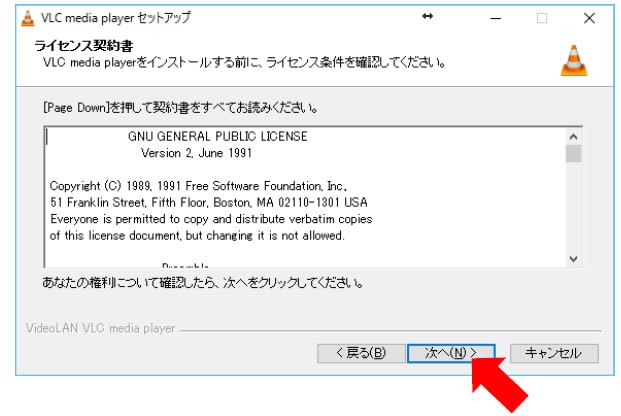Viewport: 621px width, 416px height.
Task: Click the "51 Franklin Street" address line
Action: click(209, 202)
